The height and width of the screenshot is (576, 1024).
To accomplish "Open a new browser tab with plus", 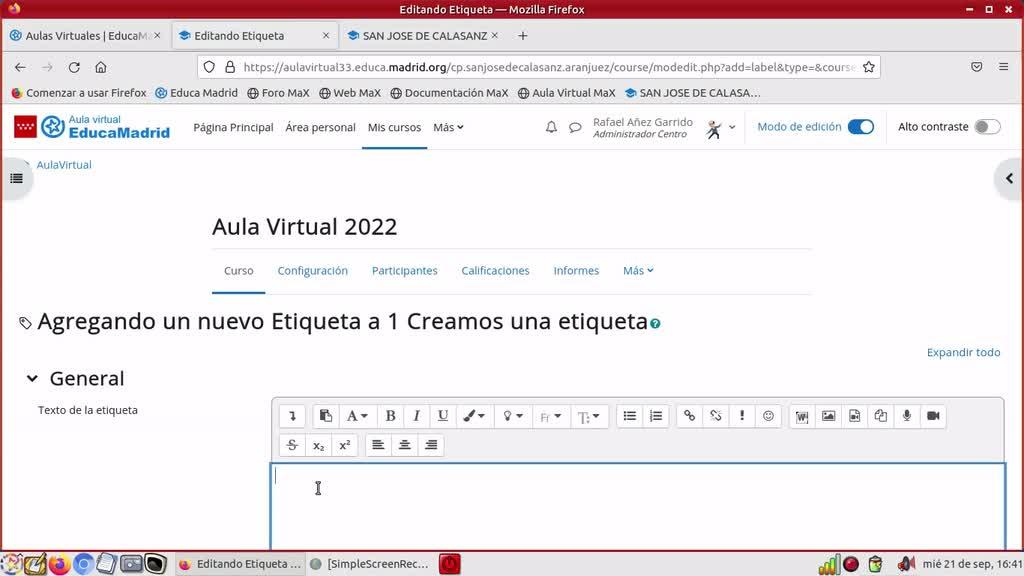I will [x=522, y=36].
